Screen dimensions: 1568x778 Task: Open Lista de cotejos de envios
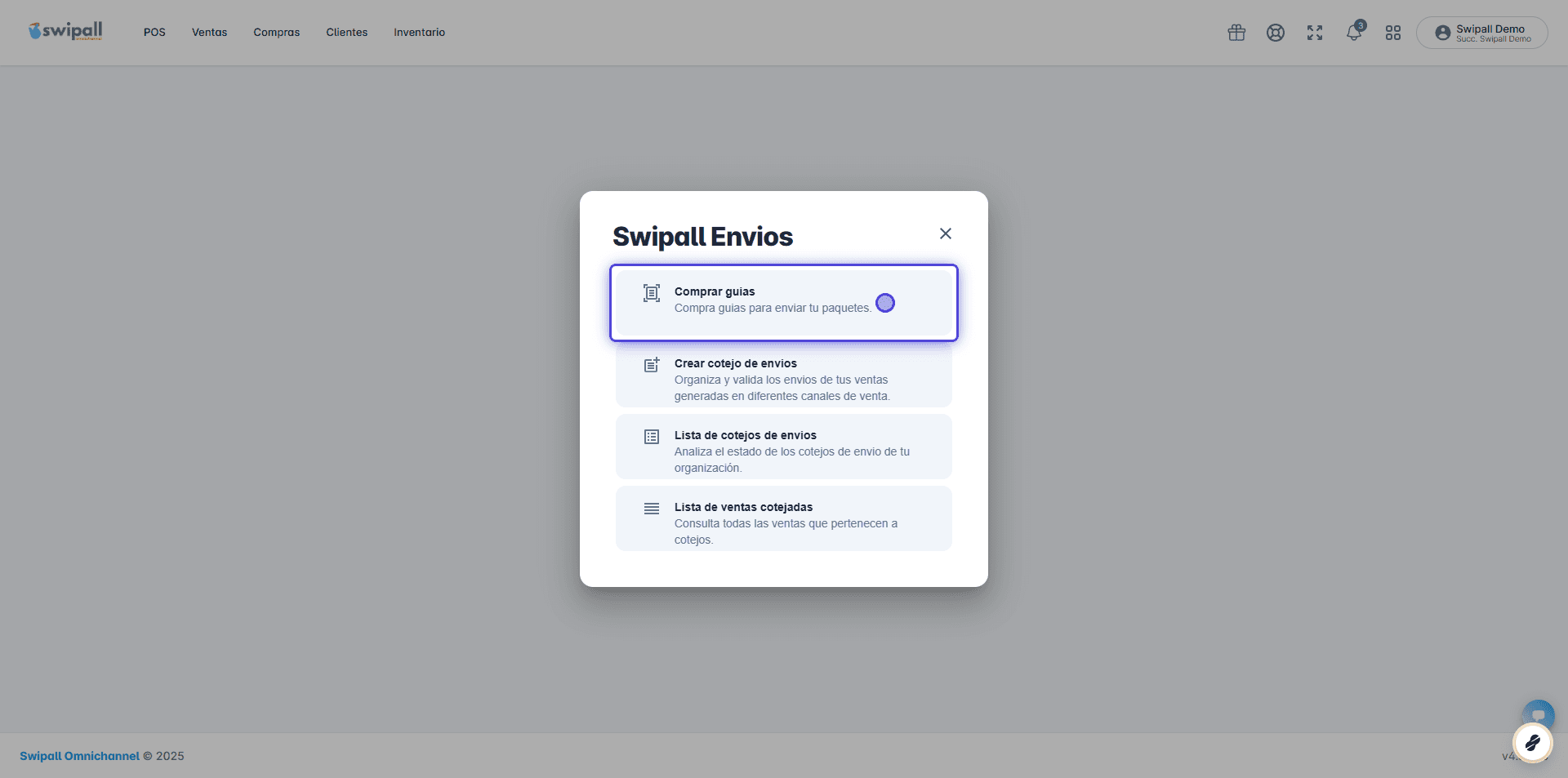click(x=784, y=447)
